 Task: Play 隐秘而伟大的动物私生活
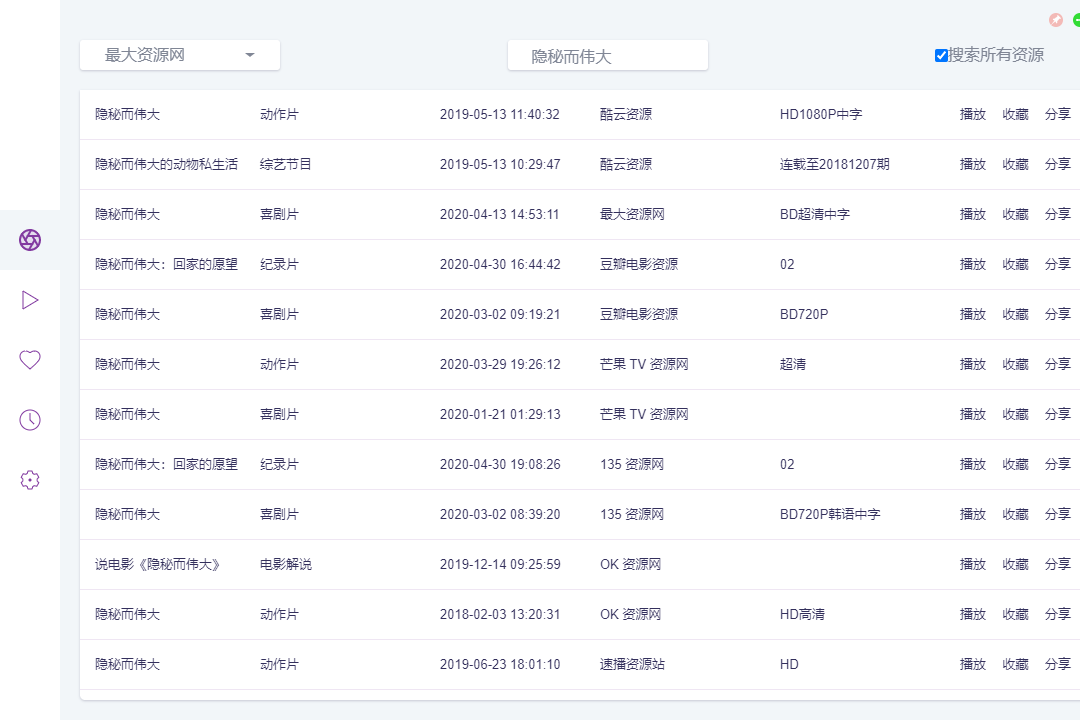[x=973, y=164]
